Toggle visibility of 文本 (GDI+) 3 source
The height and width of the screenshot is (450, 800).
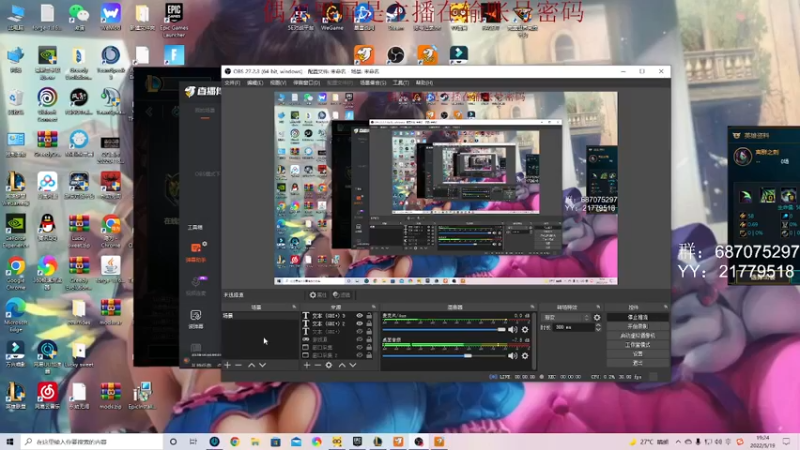[x=360, y=315]
